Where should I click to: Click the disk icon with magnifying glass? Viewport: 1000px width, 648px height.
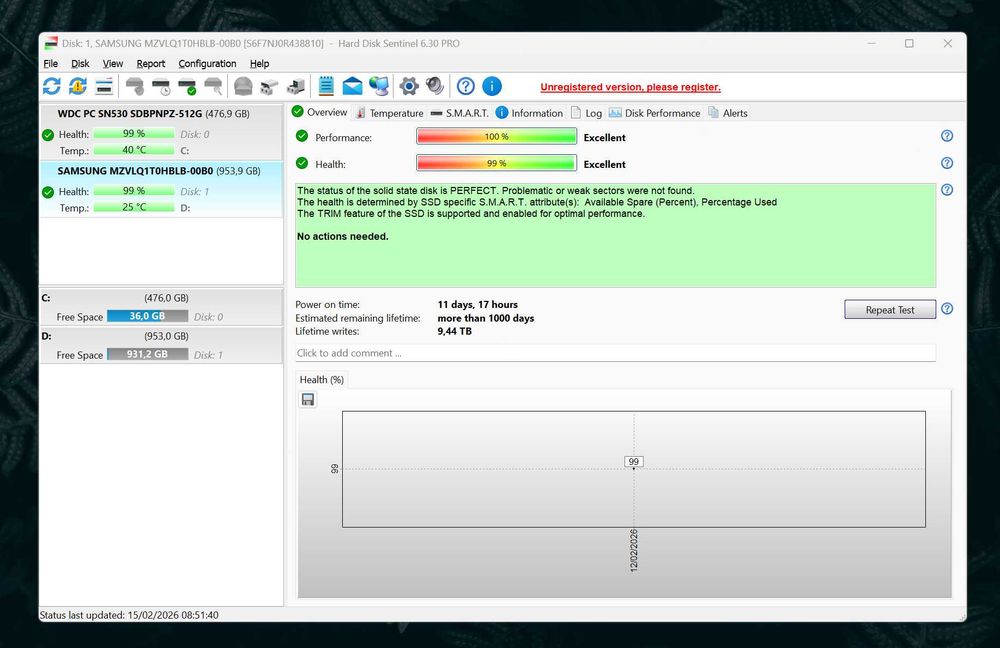click(x=213, y=86)
